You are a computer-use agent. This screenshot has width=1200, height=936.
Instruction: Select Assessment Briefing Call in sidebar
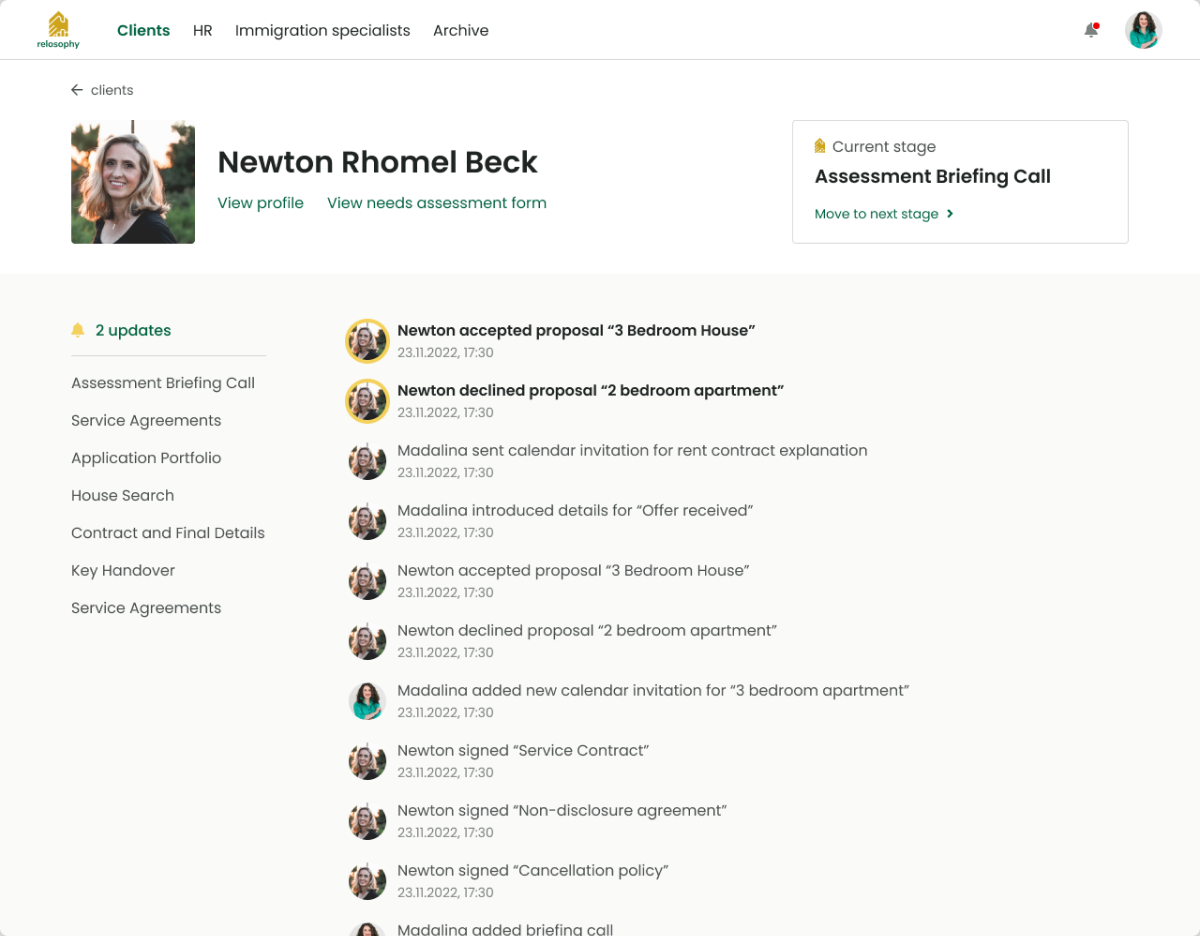(x=163, y=383)
